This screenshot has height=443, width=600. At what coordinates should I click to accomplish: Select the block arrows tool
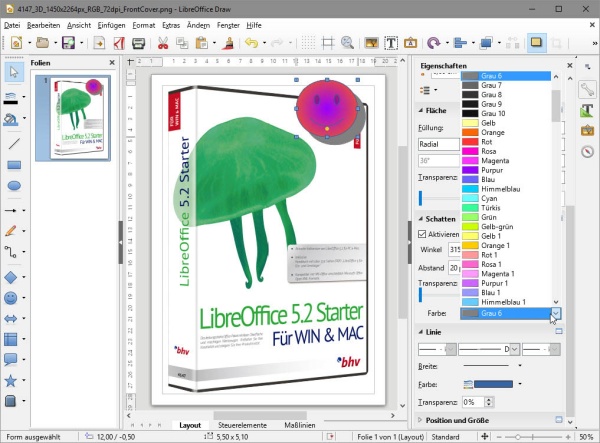click(x=11, y=318)
